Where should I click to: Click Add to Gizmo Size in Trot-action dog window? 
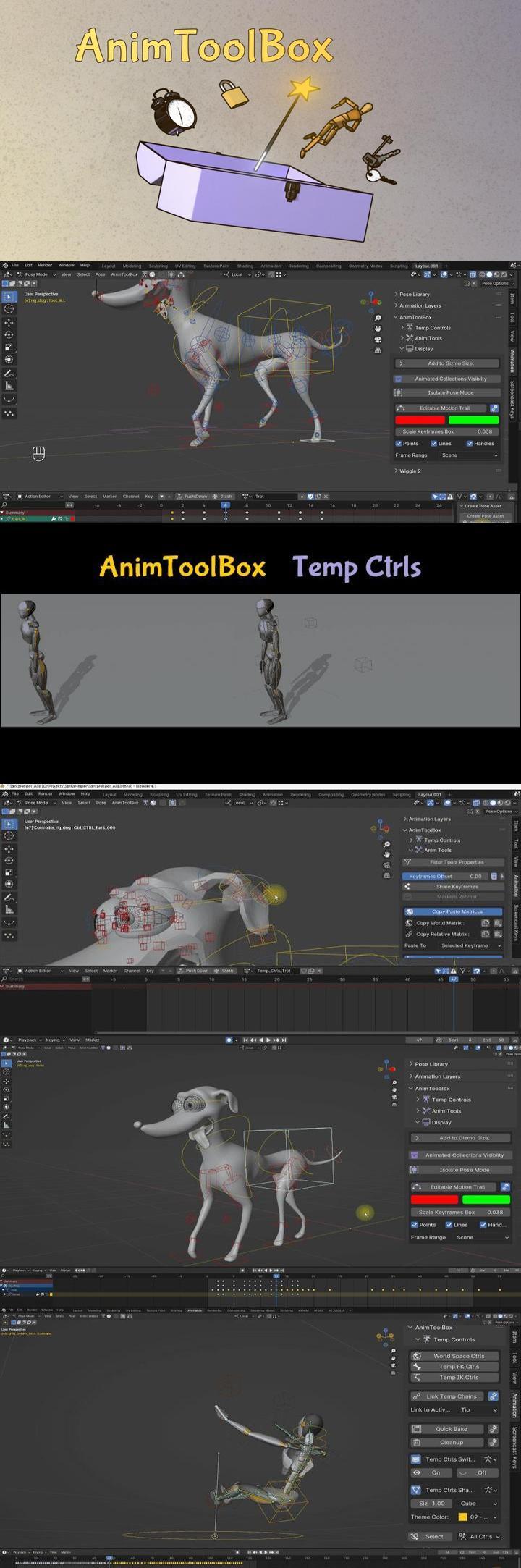pos(447,363)
